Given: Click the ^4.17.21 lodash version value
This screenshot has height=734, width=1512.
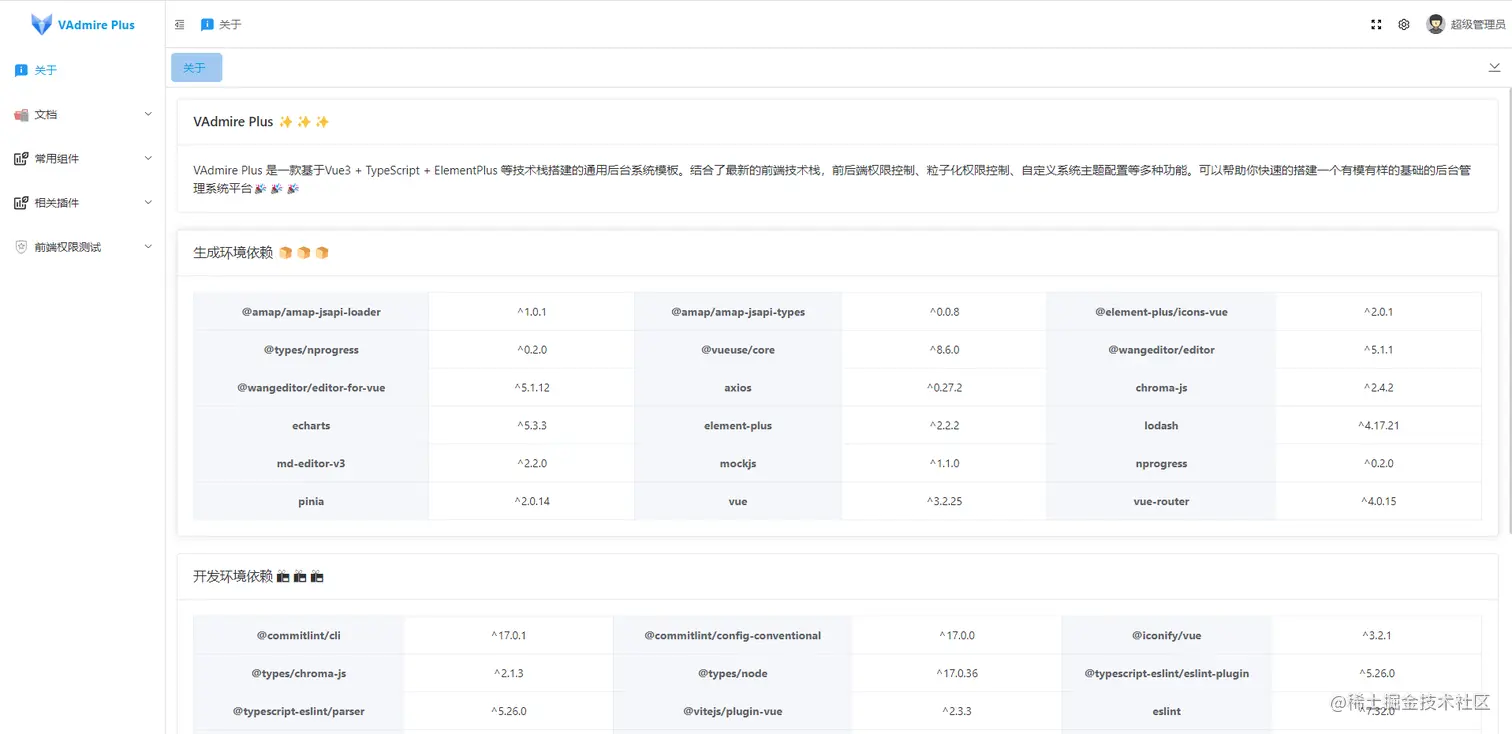Looking at the screenshot, I should [x=1378, y=426].
